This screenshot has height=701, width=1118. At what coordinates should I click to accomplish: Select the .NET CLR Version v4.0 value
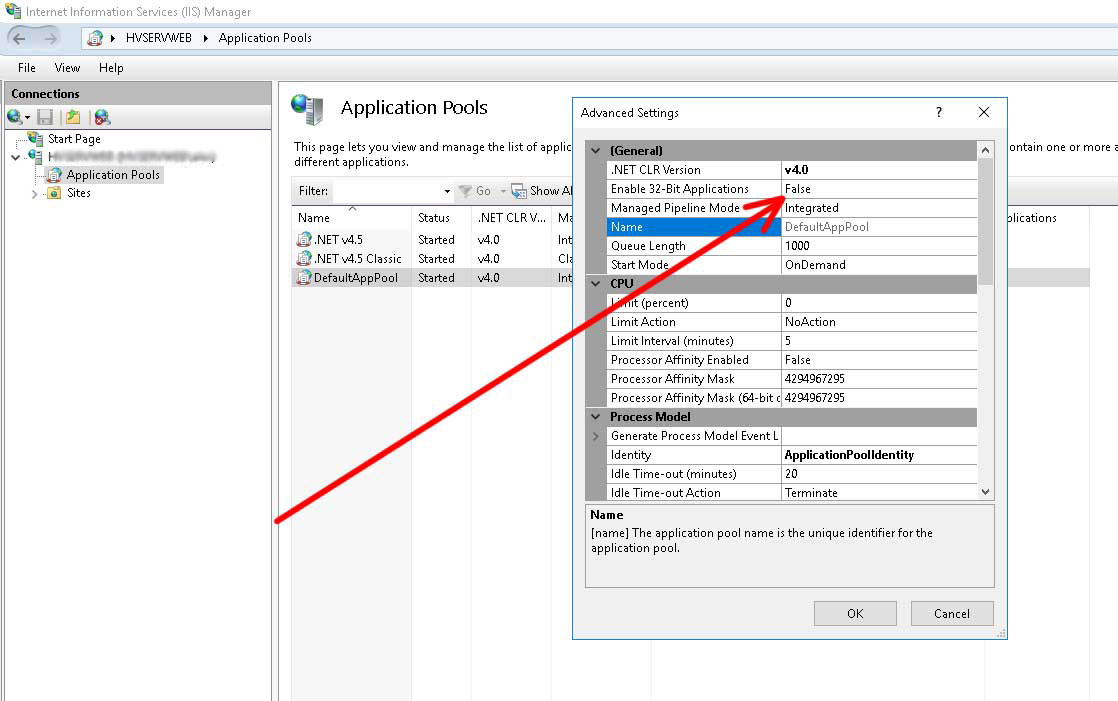pyautogui.click(x=879, y=170)
